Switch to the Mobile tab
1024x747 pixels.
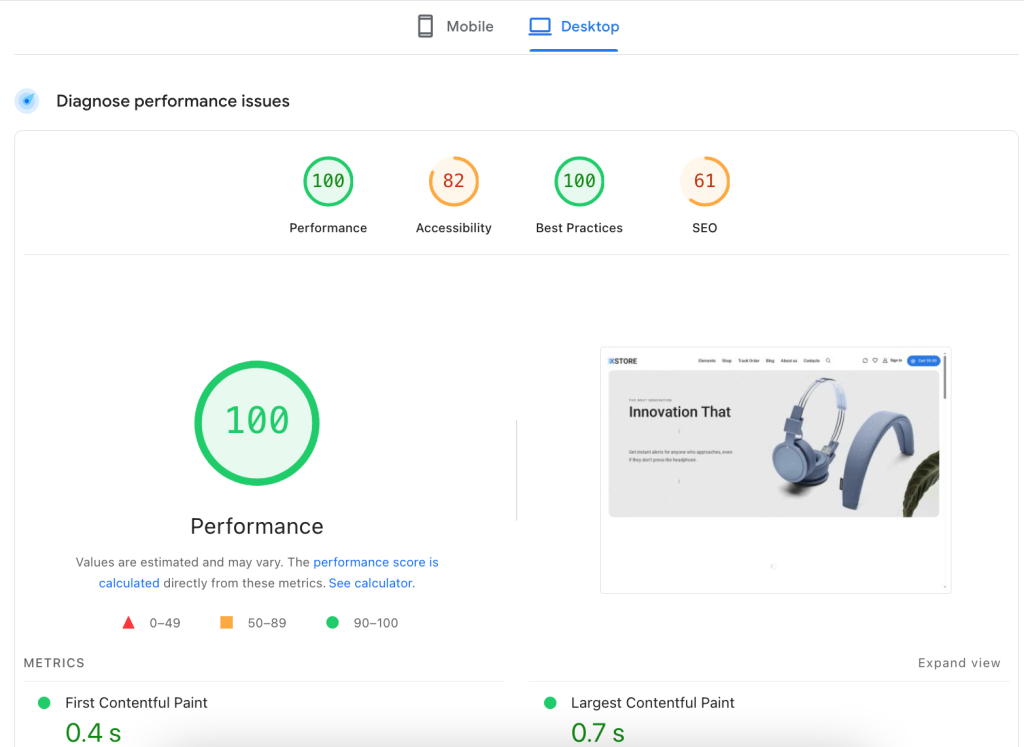(x=455, y=27)
